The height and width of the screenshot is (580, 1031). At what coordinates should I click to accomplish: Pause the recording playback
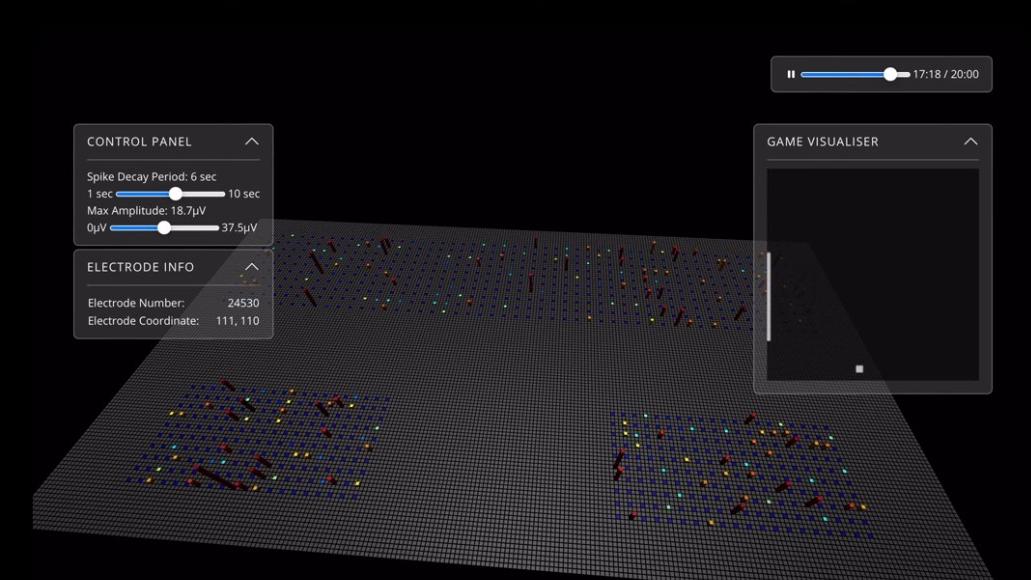791,75
